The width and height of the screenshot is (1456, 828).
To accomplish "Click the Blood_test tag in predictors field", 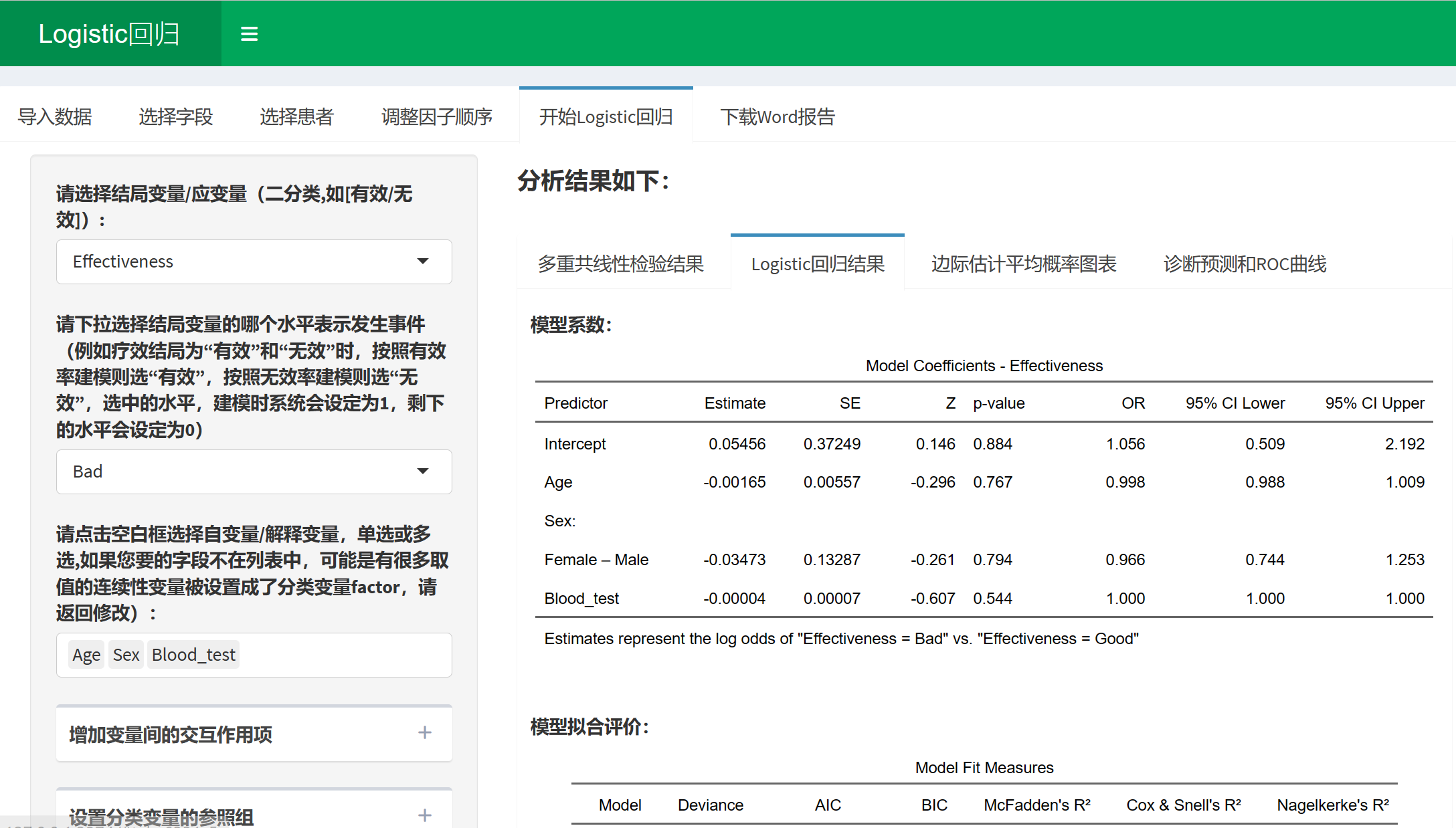I will pos(193,655).
